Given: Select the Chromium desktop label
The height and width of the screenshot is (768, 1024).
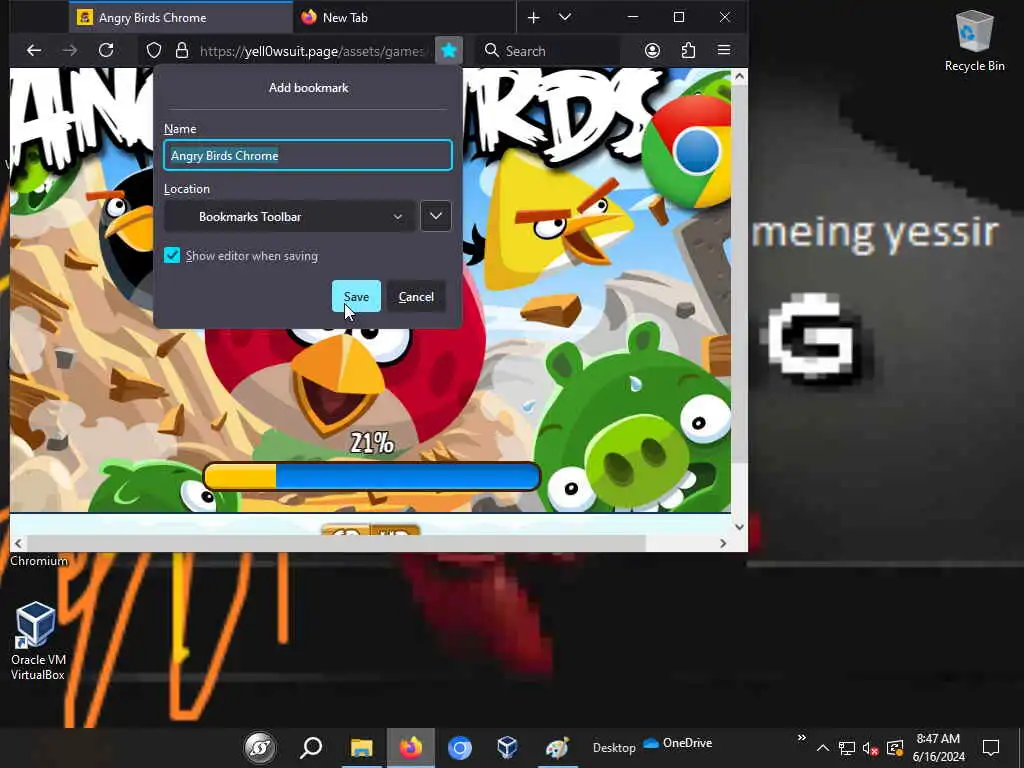Looking at the screenshot, I should (39, 560).
